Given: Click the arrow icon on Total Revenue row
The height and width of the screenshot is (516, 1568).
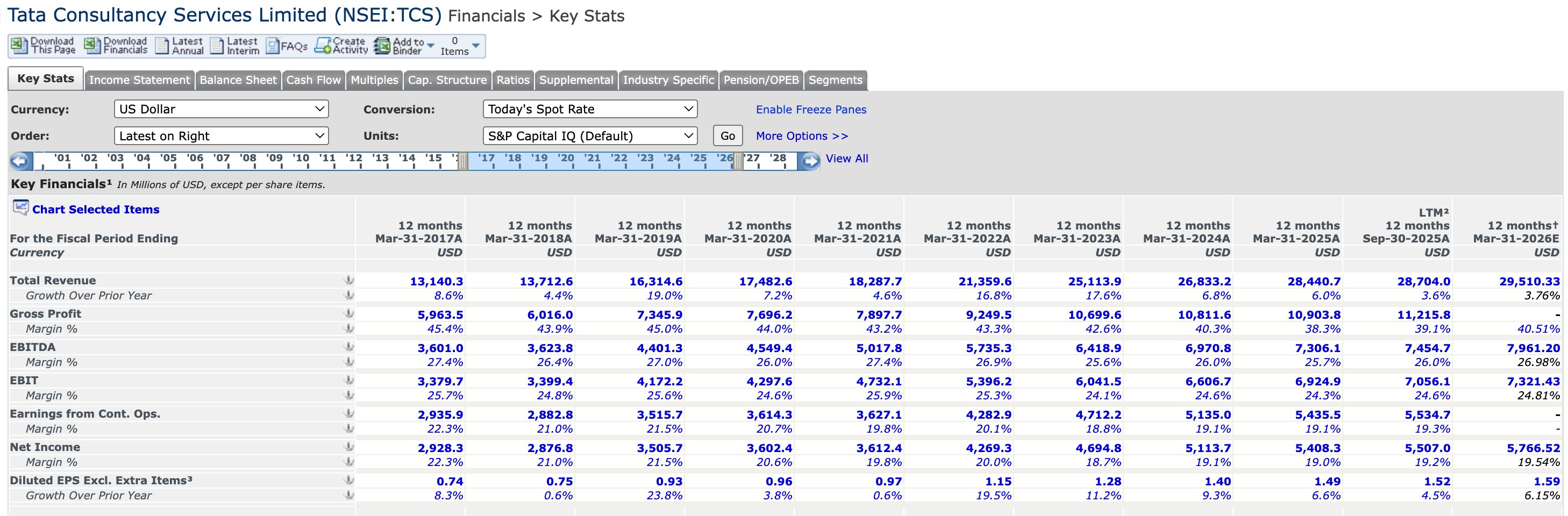Looking at the screenshot, I should click(x=349, y=281).
